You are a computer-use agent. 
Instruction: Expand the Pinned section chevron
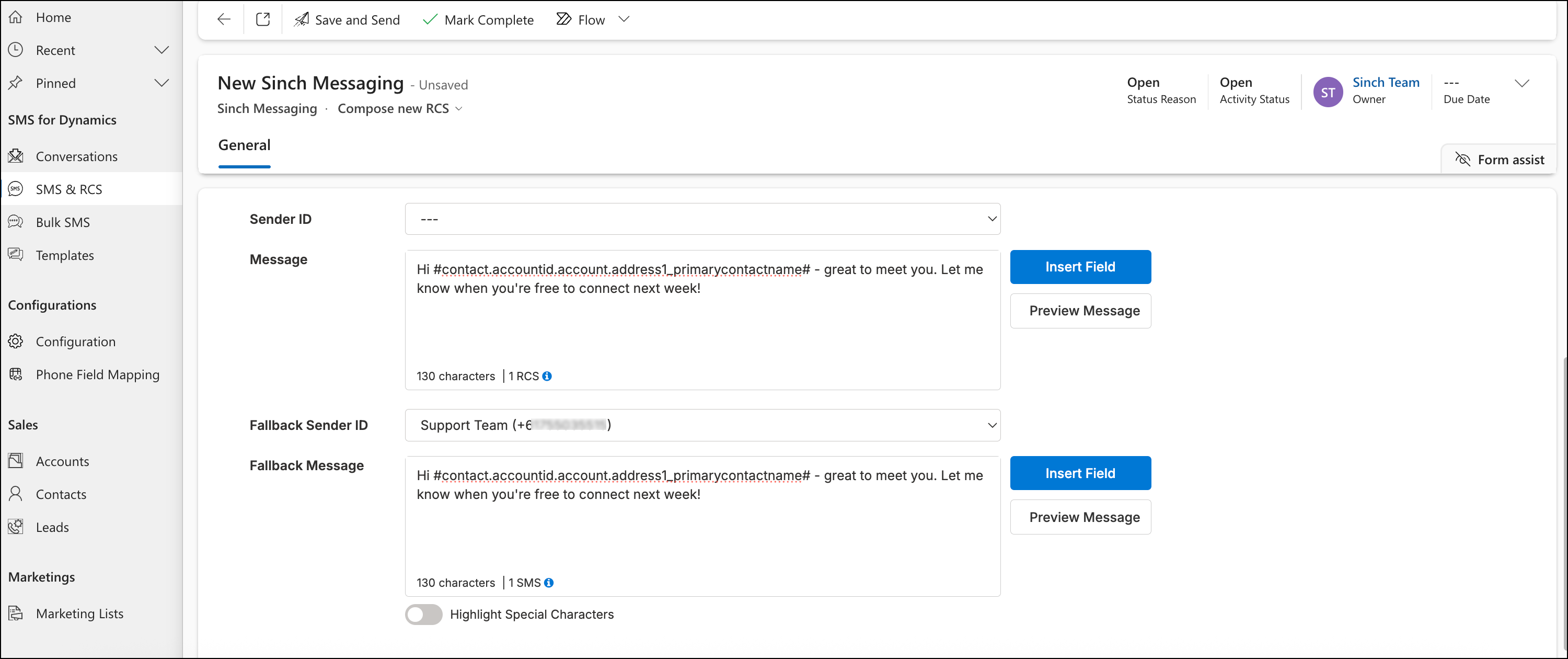pos(162,83)
